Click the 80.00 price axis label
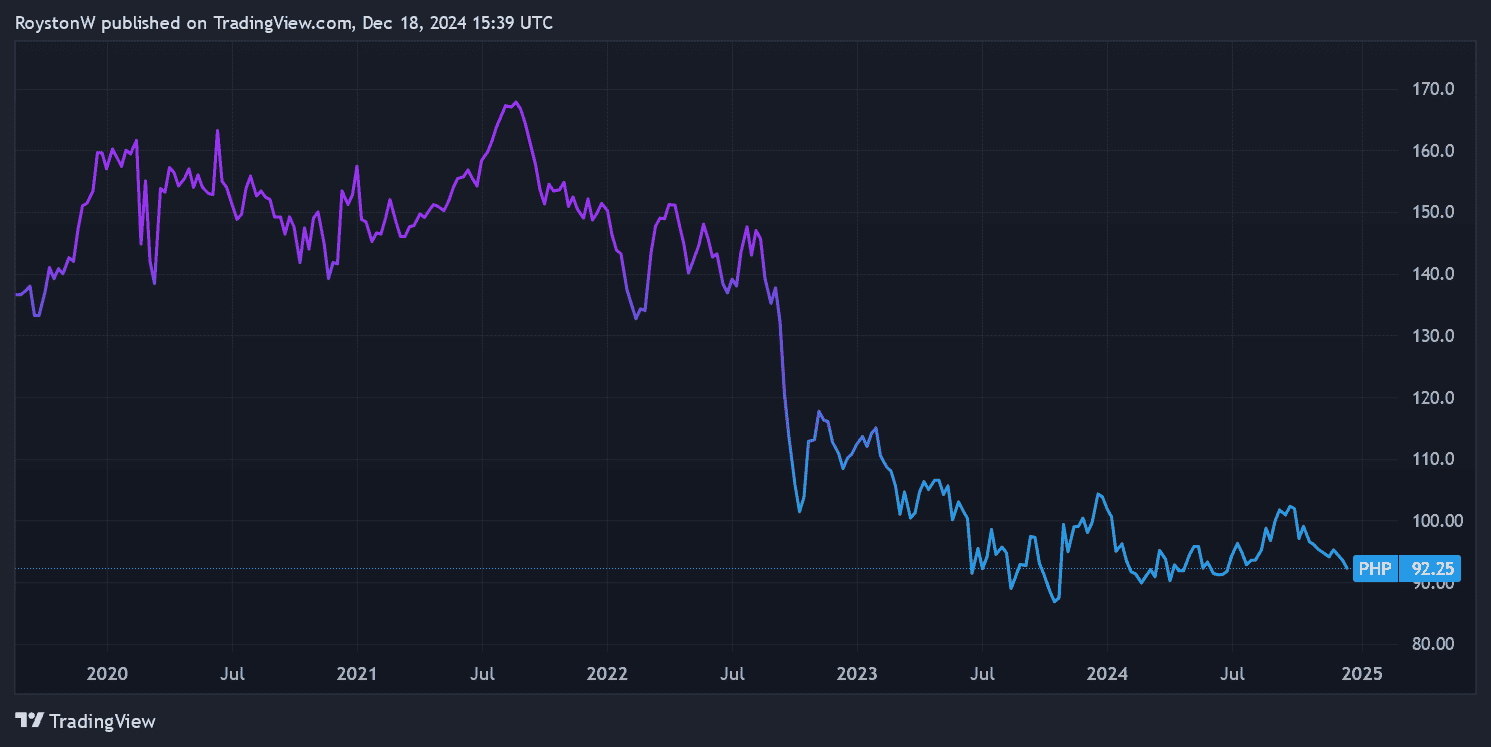 click(x=1432, y=644)
